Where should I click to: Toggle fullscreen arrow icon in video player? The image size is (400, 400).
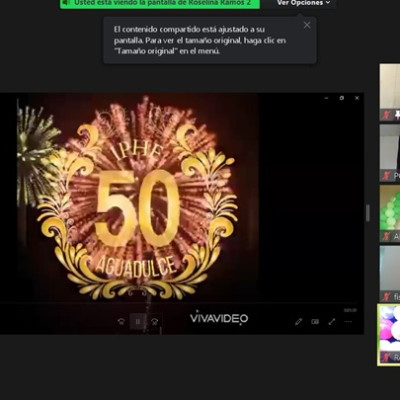332,322
